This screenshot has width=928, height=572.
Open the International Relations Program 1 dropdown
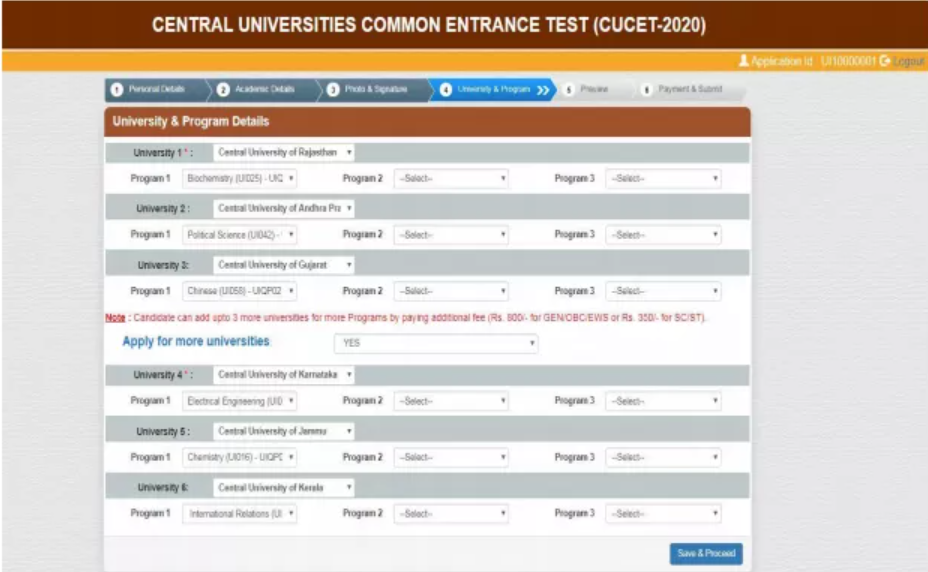(x=240, y=514)
